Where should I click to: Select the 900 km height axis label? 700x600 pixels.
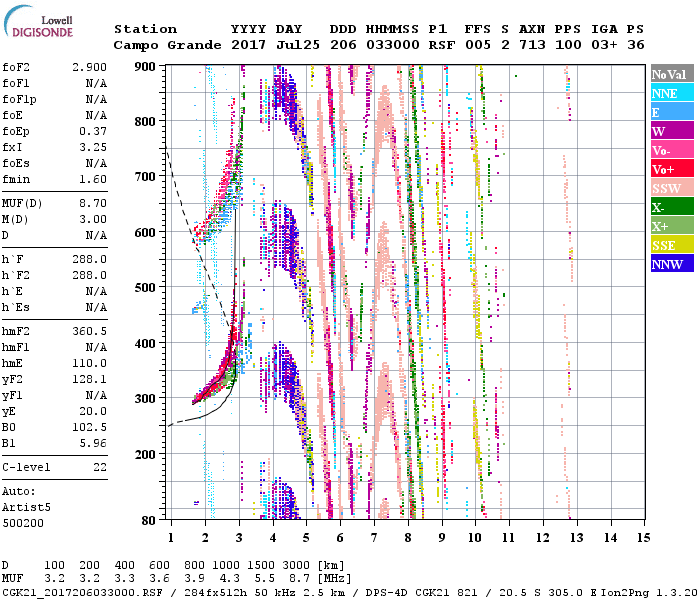(x=146, y=66)
